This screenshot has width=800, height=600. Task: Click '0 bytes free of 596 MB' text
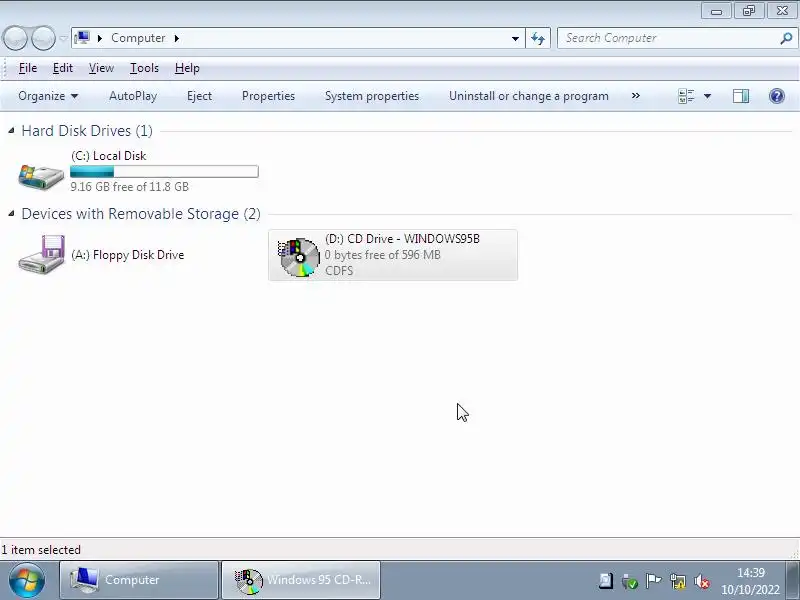pyautogui.click(x=383, y=255)
